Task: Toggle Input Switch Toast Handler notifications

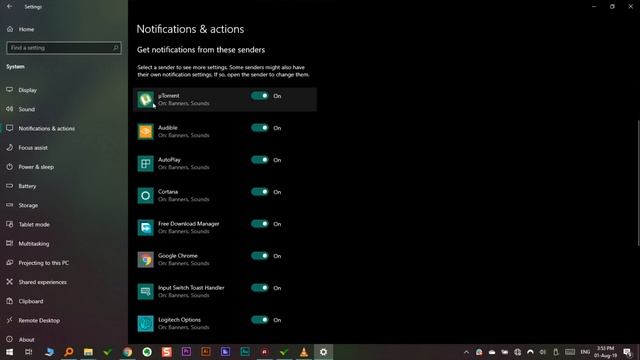Action: [x=260, y=288]
